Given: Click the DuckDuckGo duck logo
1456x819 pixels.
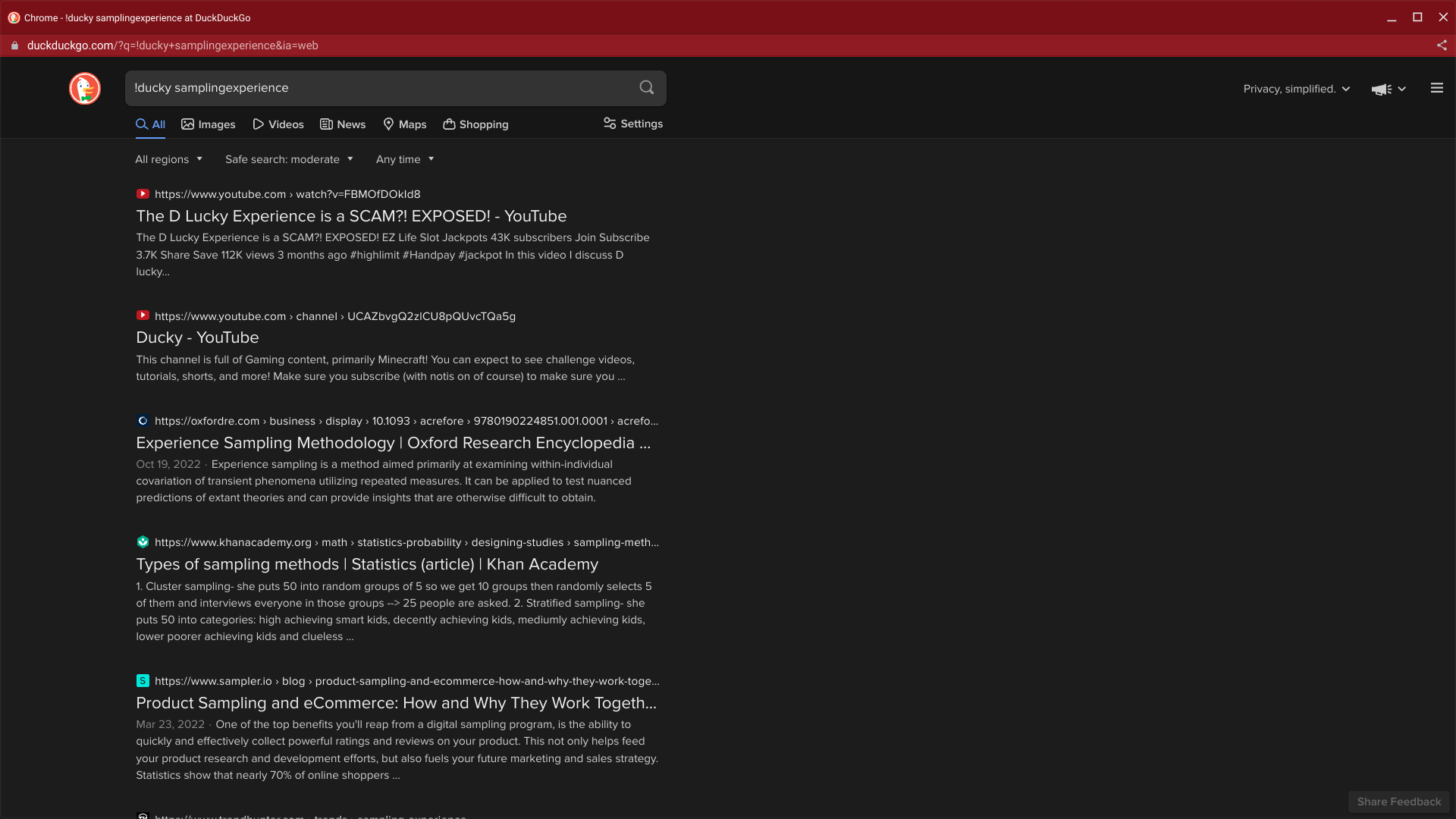Looking at the screenshot, I should 85,89.
